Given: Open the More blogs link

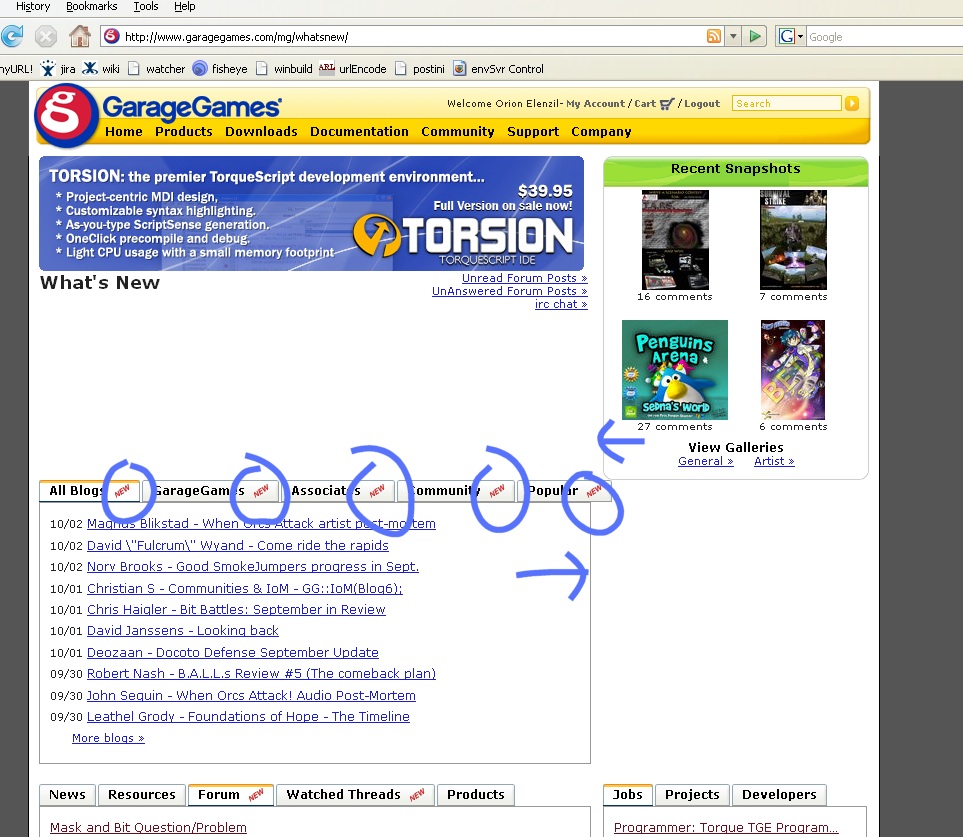Looking at the screenshot, I should (x=108, y=738).
